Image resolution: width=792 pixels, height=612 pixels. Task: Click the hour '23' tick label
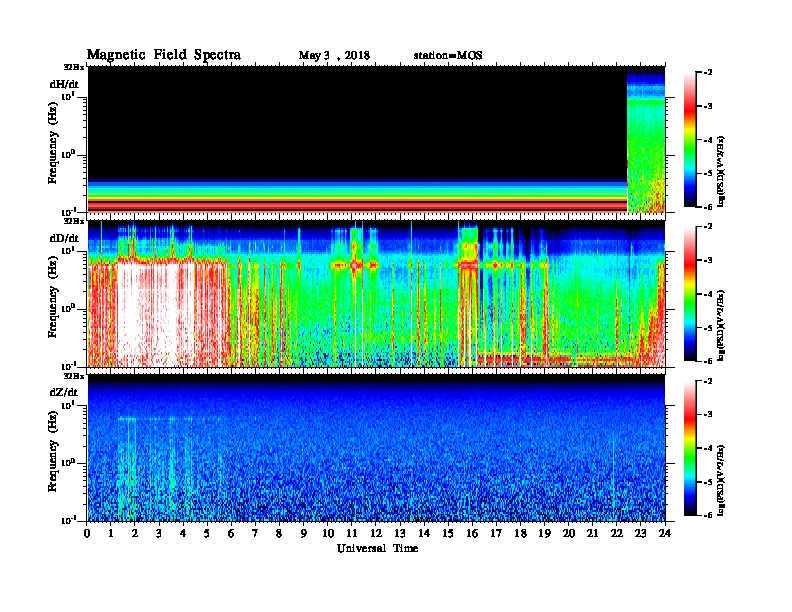pos(641,533)
